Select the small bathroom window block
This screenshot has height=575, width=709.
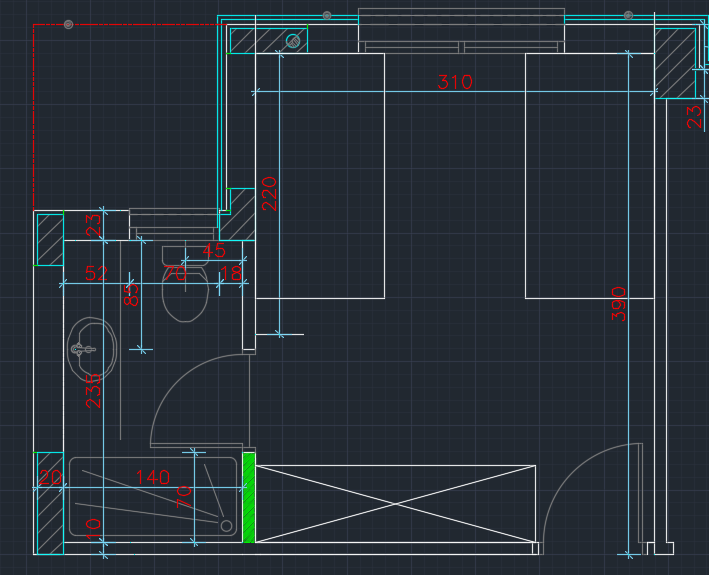pos(174,224)
